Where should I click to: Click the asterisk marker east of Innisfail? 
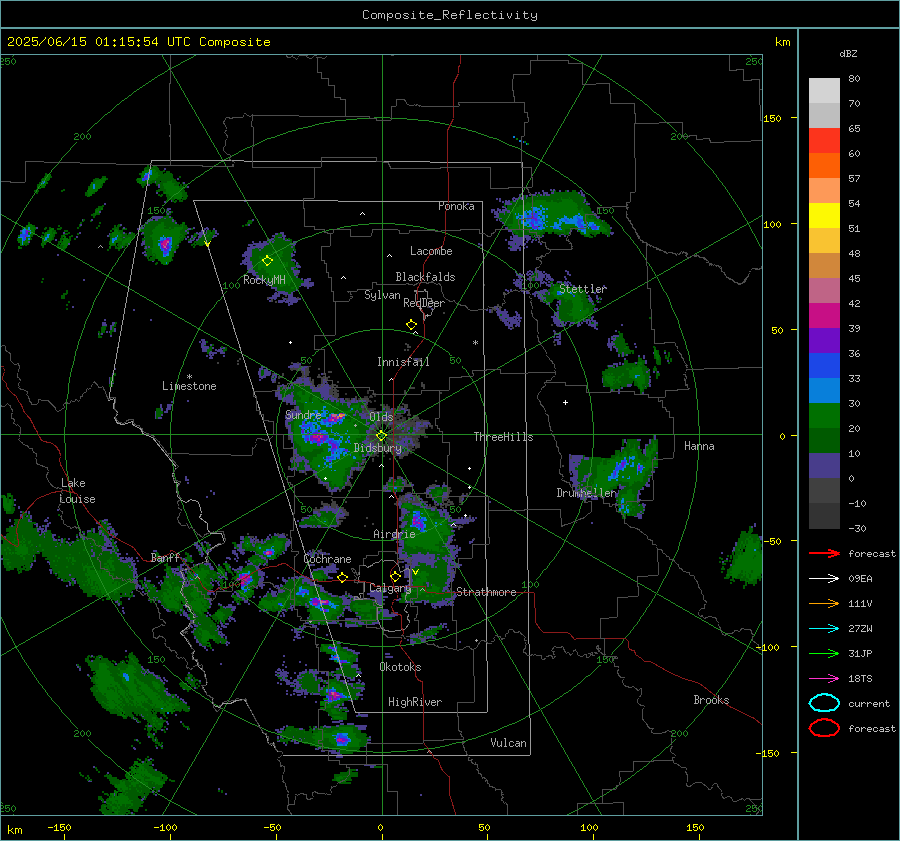(475, 343)
